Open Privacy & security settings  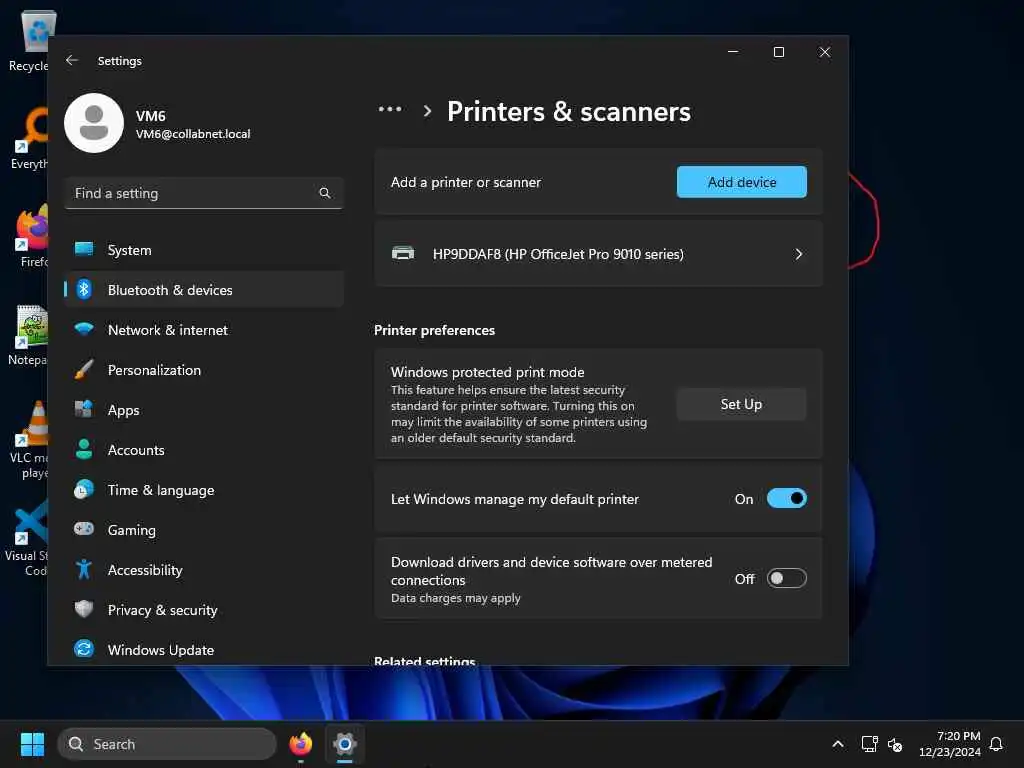(x=204, y=609)
